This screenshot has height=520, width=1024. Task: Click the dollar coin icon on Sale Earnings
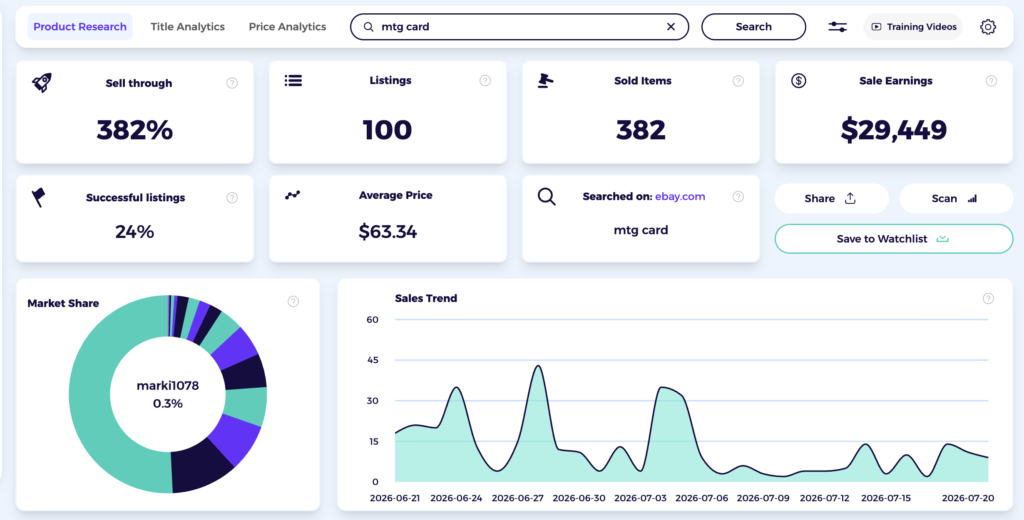[799, 80]
